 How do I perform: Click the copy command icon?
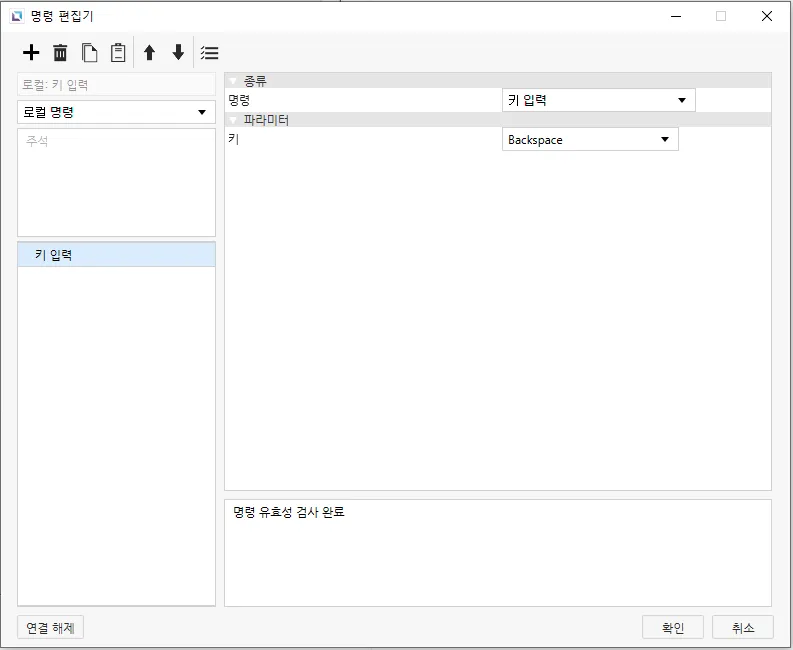pyautogui.click(x=90, y=53)
